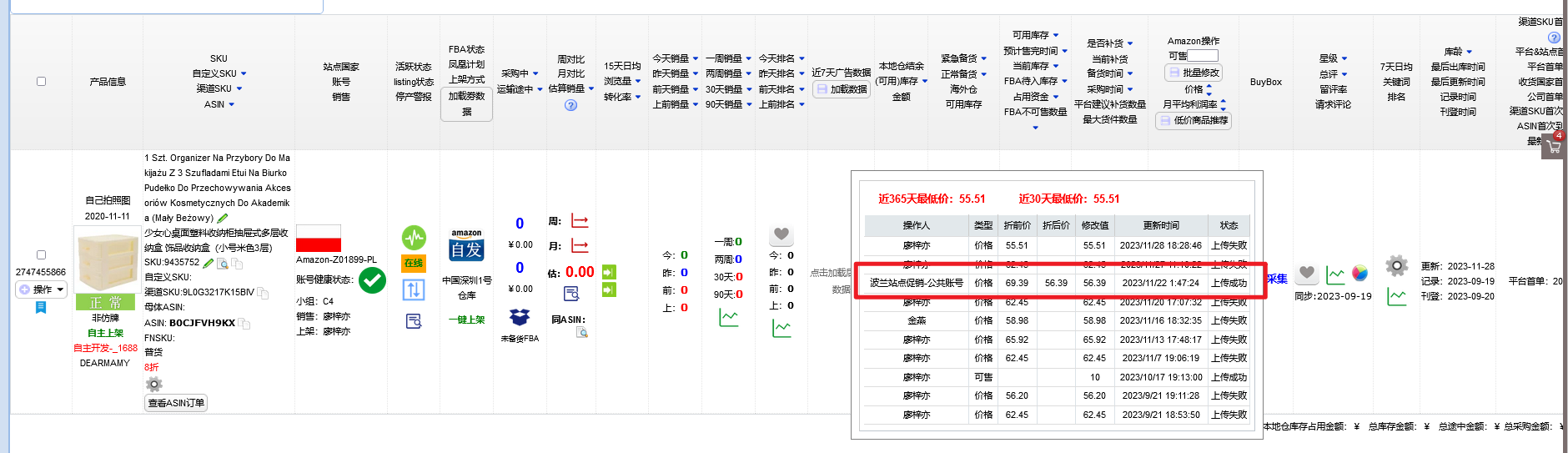The image size is (1568, 453).
Task: Click the 查看ASIN订单 button
Action: [x=176, y=403]
